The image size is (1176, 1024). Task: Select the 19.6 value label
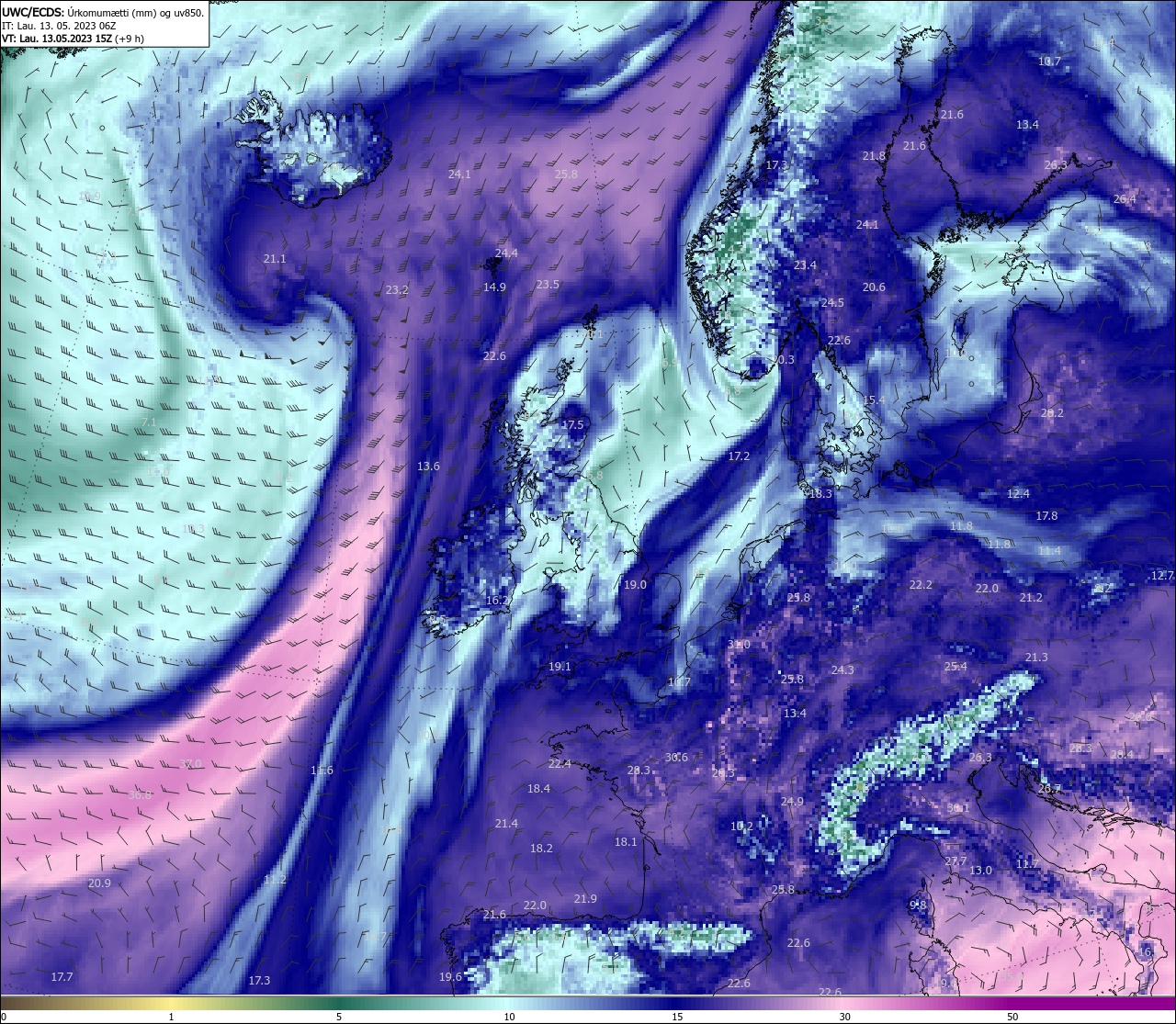[450, 976]
